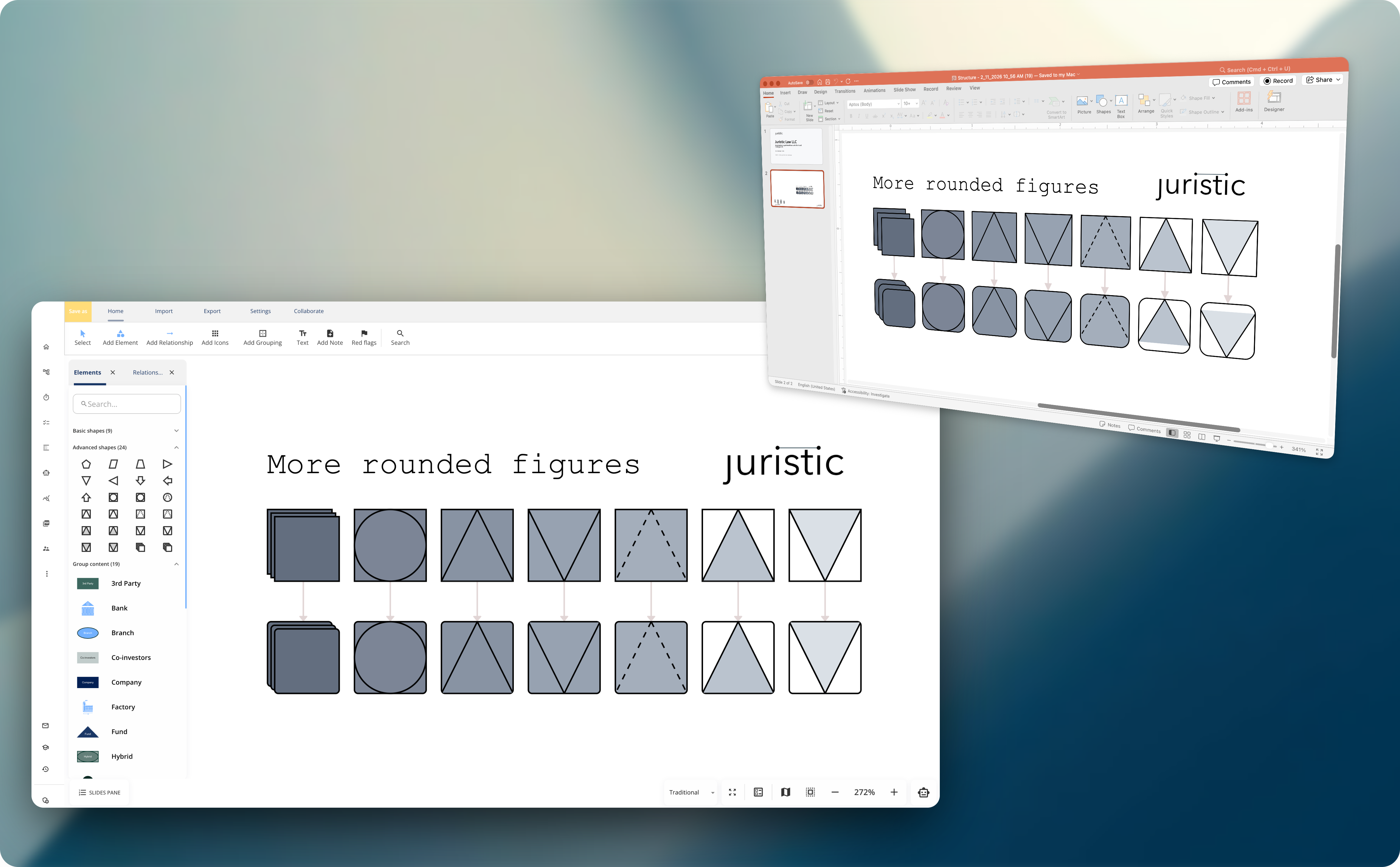Switch to the Export tab
Screen dimensions: 1400x867
(212, 311)
